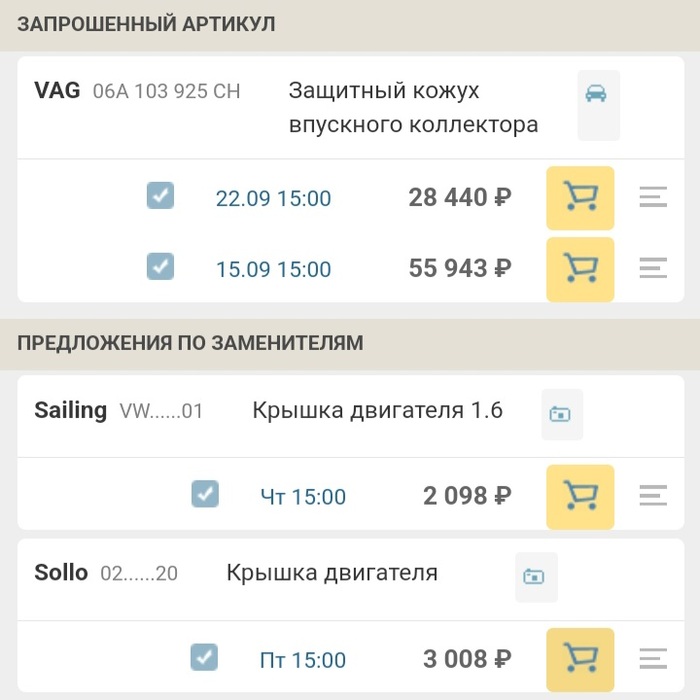Toggle checkbox for the 15.09 15:00 offer

coord(160,267)
